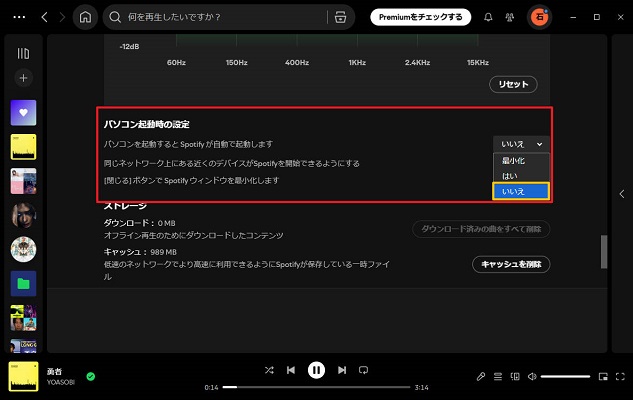The height and width of the screenshot is (400, 633).
Task: Open the three-dot app menu
Action: (x=19, y=17)
